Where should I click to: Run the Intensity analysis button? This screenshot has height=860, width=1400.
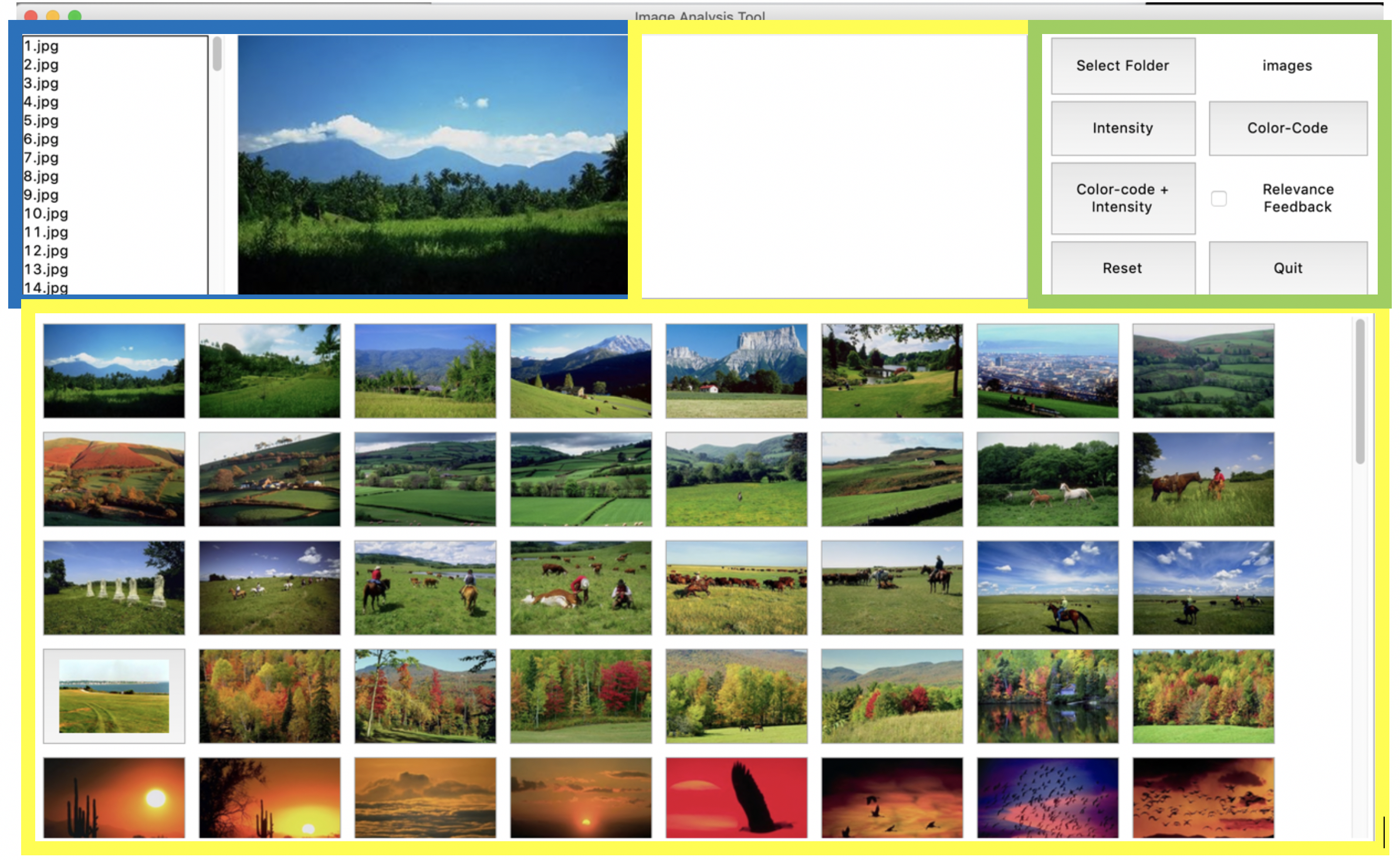coord(1122,128)
